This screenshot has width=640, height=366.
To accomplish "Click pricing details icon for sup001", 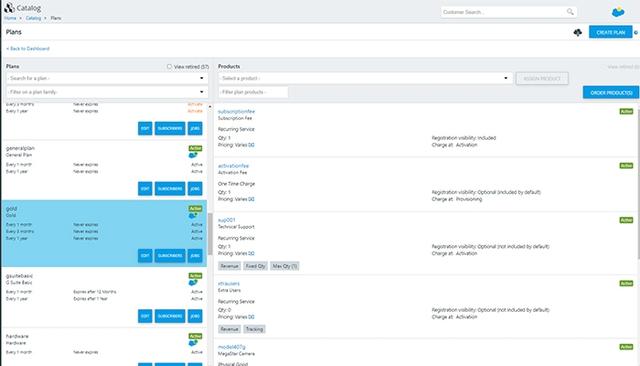I will (x=251, y=253).
